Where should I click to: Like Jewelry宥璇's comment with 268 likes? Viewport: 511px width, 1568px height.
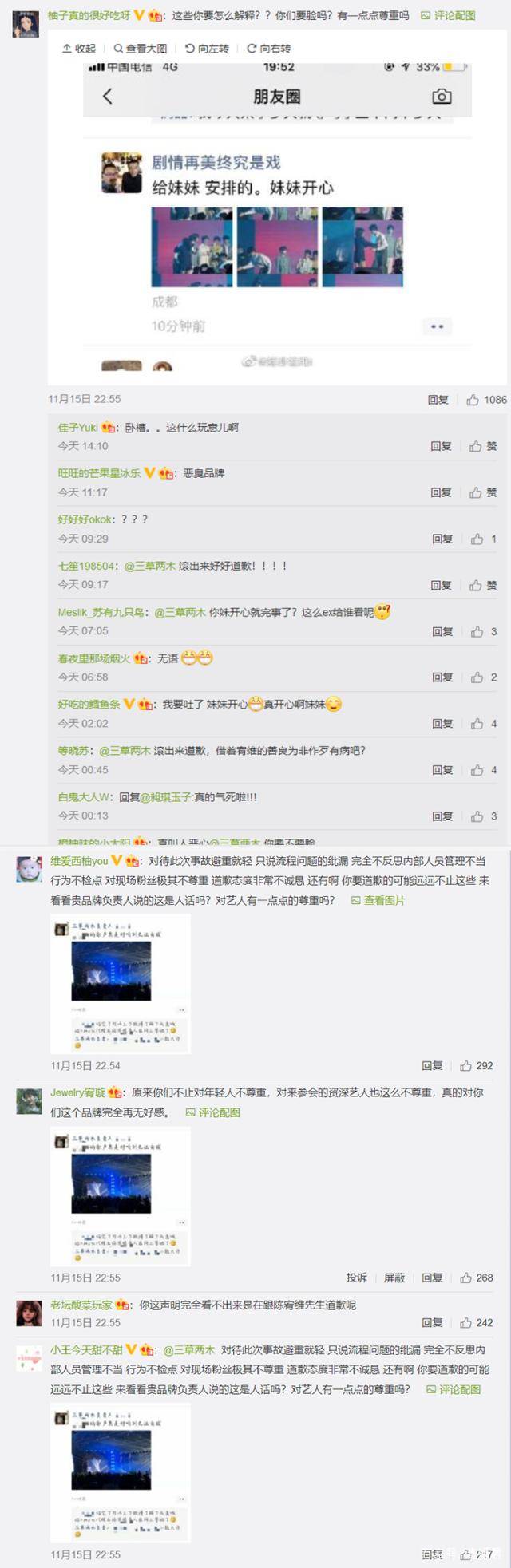pyautogui.click(x=477, y=1278)
